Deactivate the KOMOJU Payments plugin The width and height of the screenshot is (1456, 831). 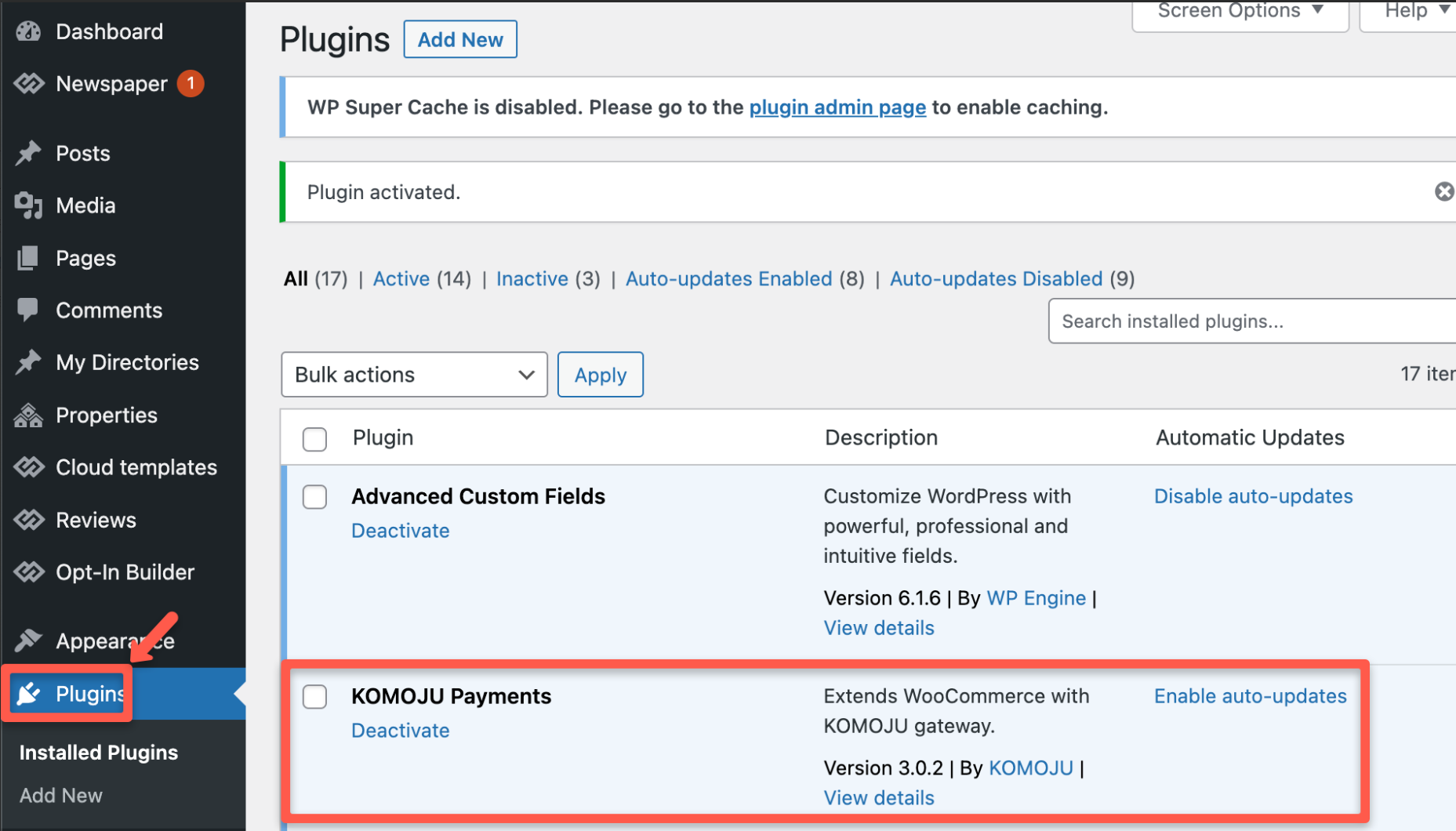pyautogui.click(x=400, y=731)
